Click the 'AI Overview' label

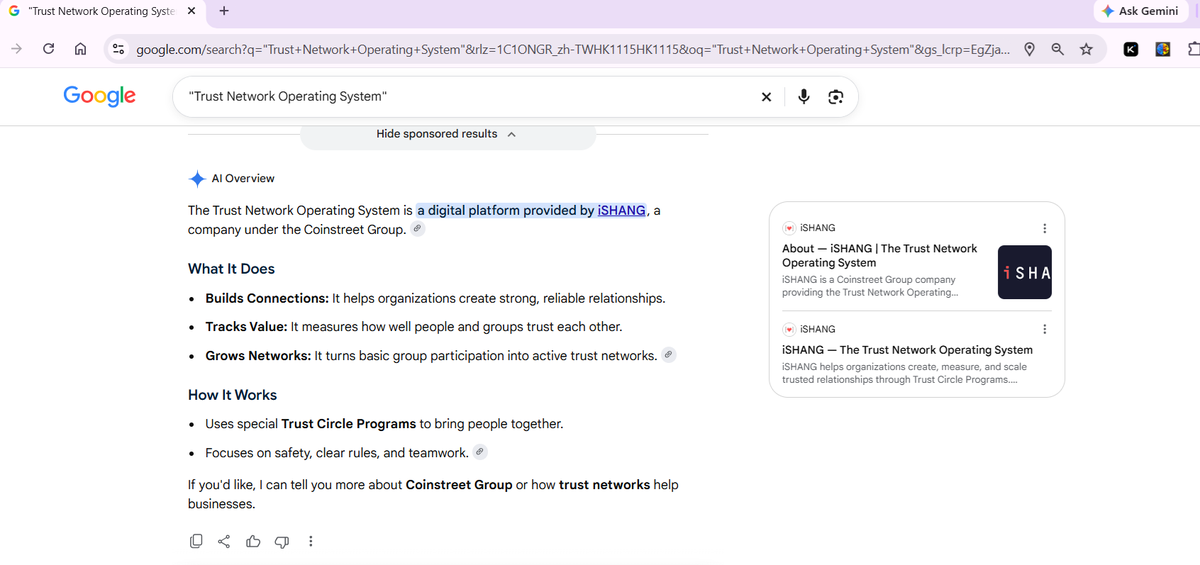pyautogui.click(x=243, y=178)
